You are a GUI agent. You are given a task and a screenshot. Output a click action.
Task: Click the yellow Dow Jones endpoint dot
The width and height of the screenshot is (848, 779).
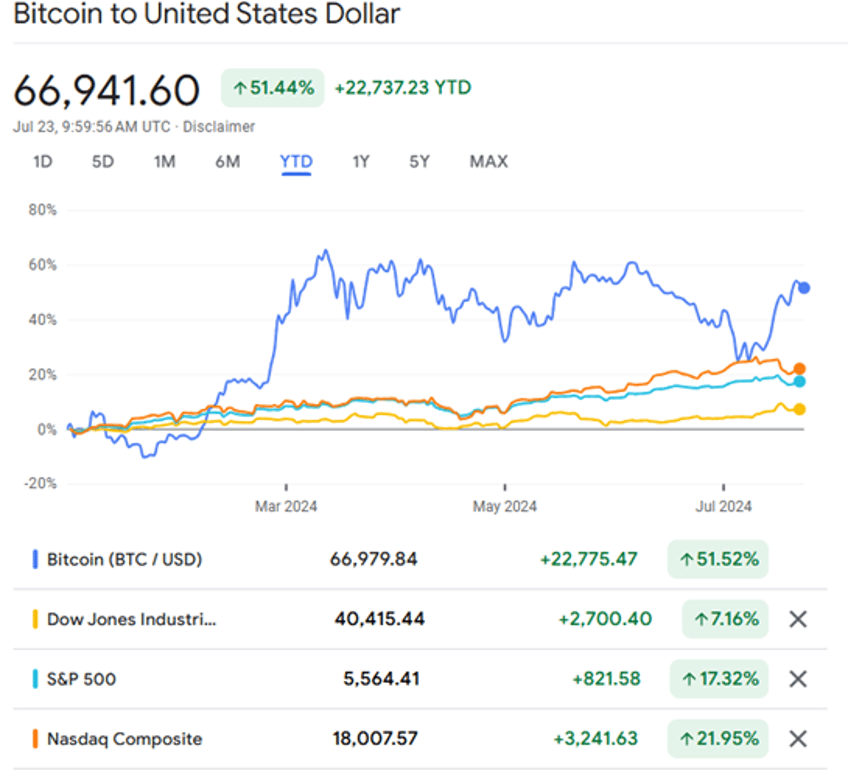pos(799,409)
